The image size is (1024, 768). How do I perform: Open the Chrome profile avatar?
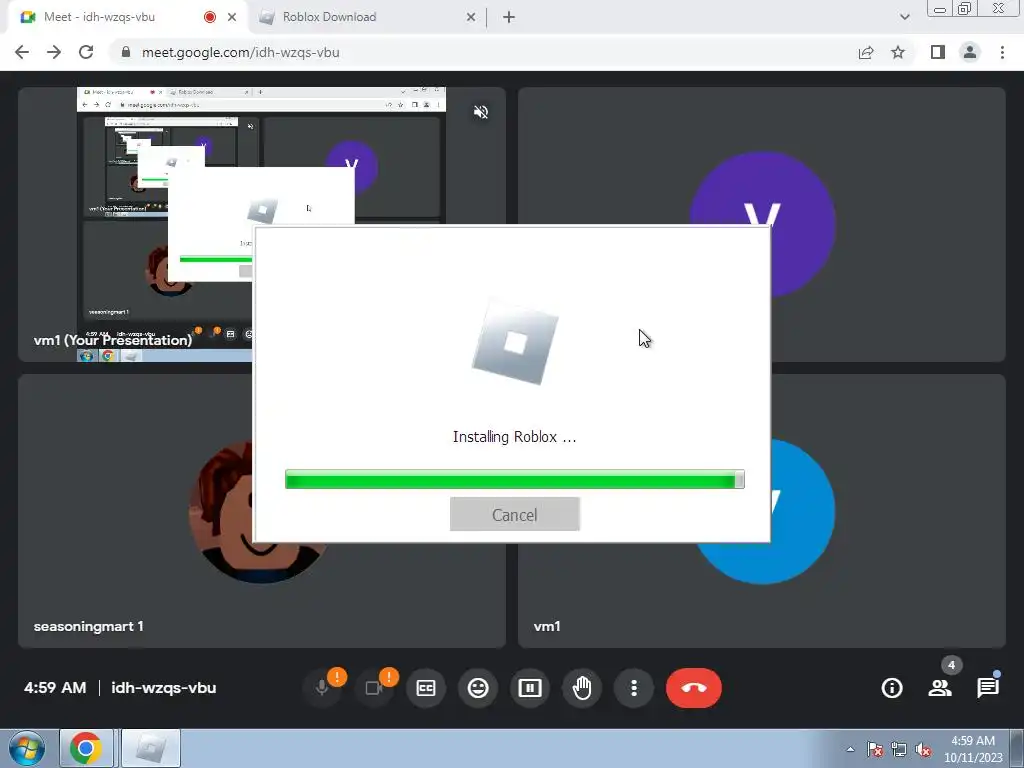[970, 52]
